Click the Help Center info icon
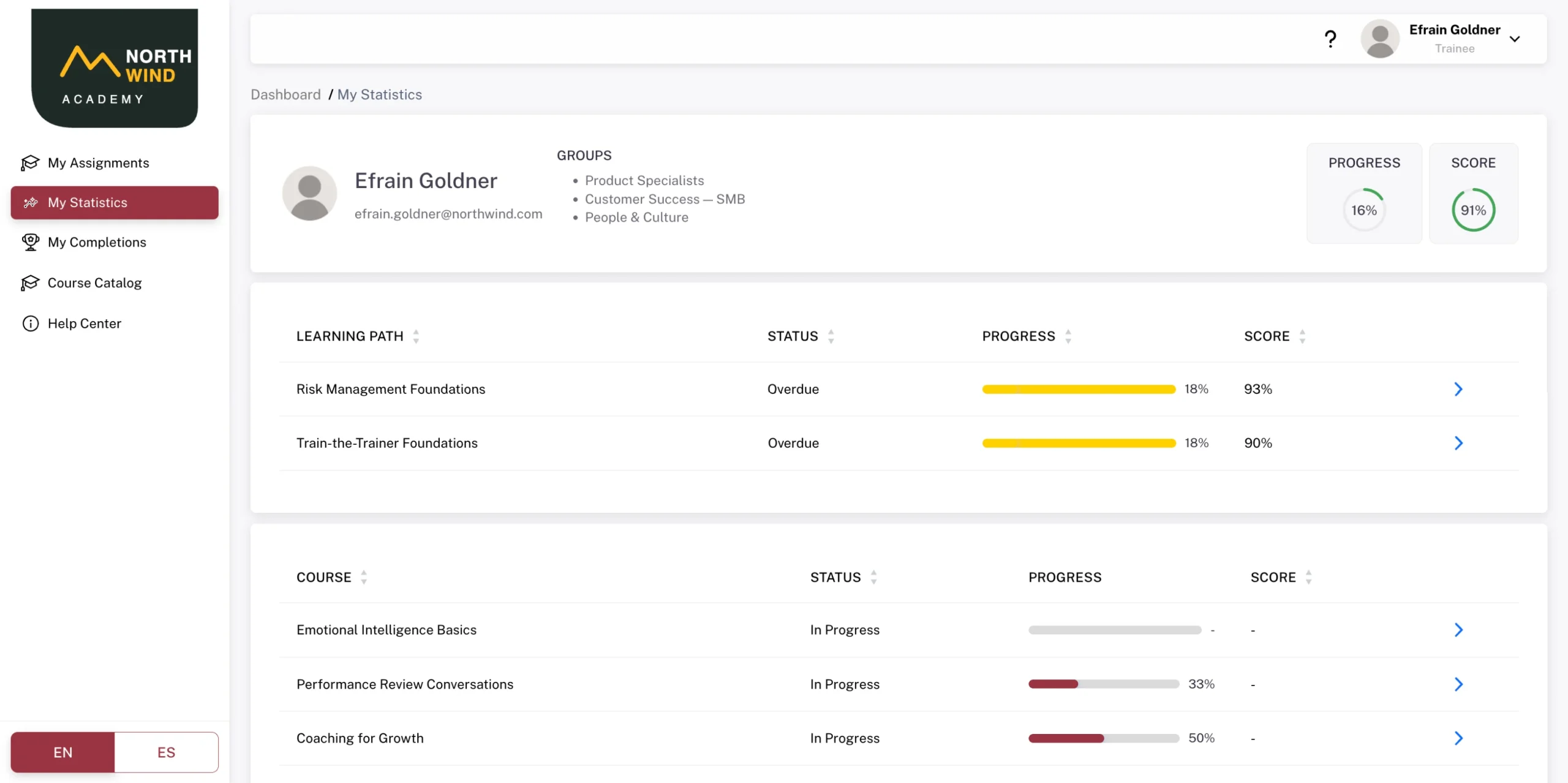This screenshot has height=783, width=1568. point(30,323)
